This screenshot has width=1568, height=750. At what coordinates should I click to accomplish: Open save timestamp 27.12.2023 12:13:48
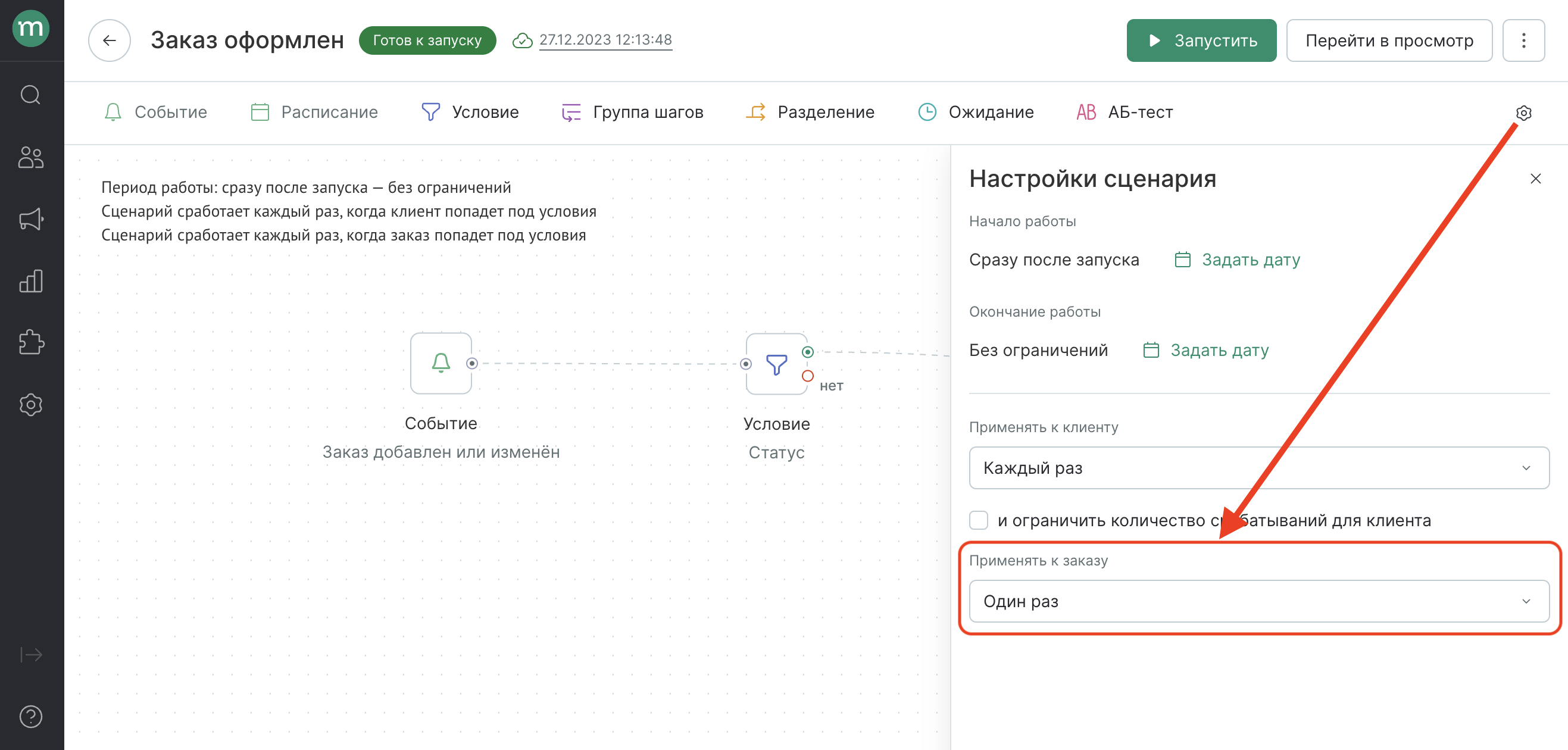(x=605, y=40)
